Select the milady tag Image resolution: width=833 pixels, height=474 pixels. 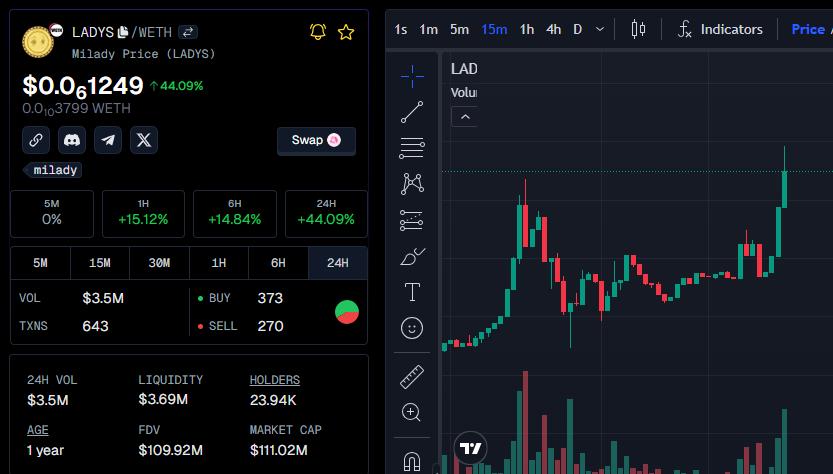tap(52, 170)
